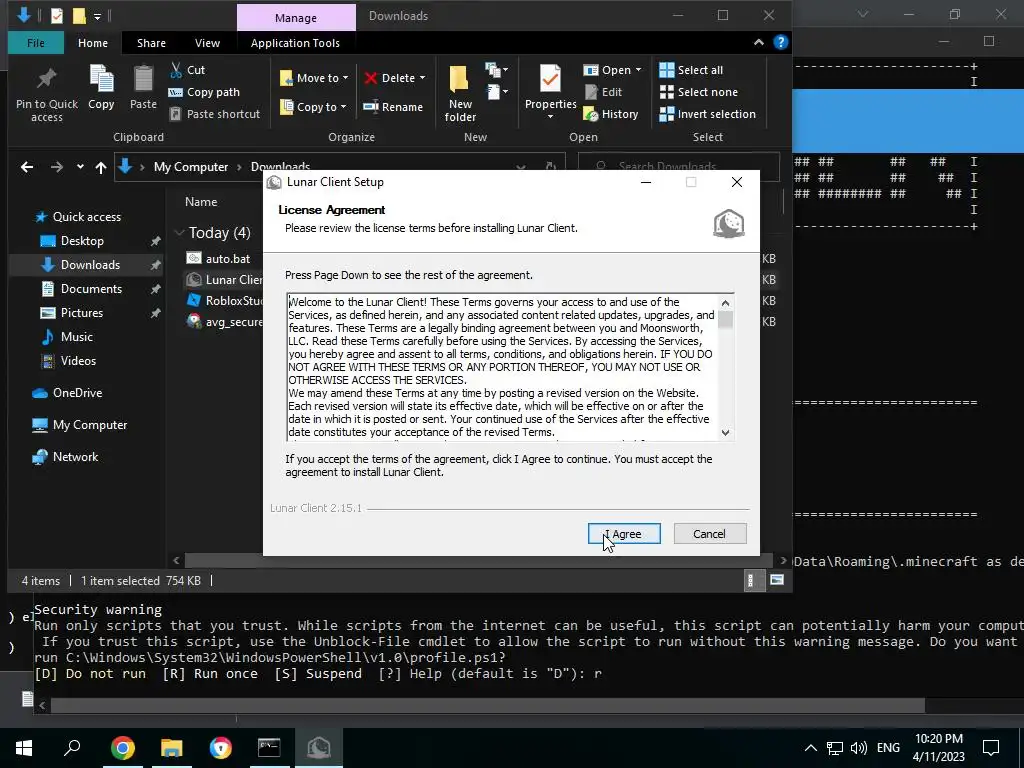Click the license scrollbar up arrow

725,303
